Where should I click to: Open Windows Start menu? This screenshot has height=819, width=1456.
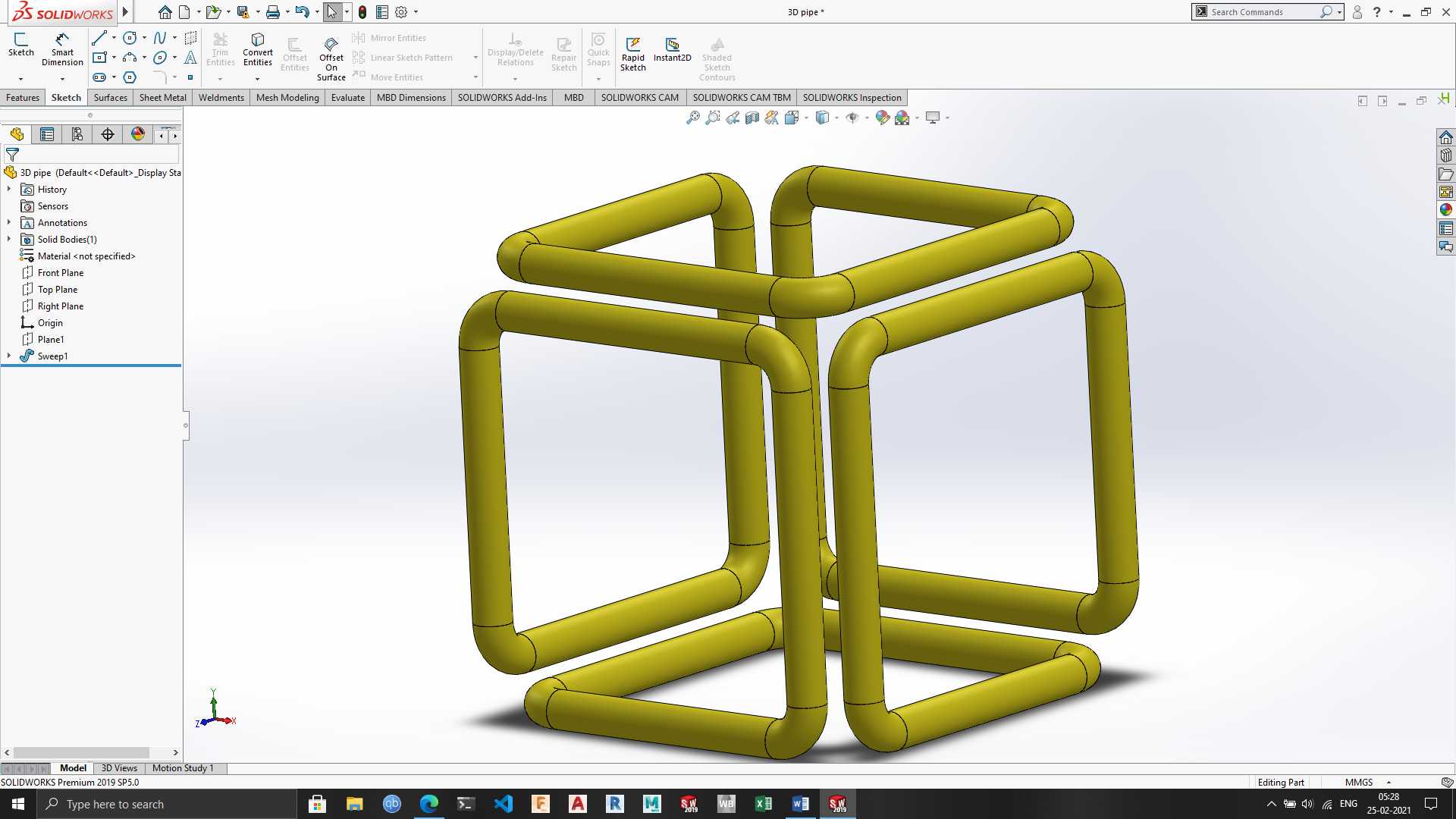click(x=18, y=804)
